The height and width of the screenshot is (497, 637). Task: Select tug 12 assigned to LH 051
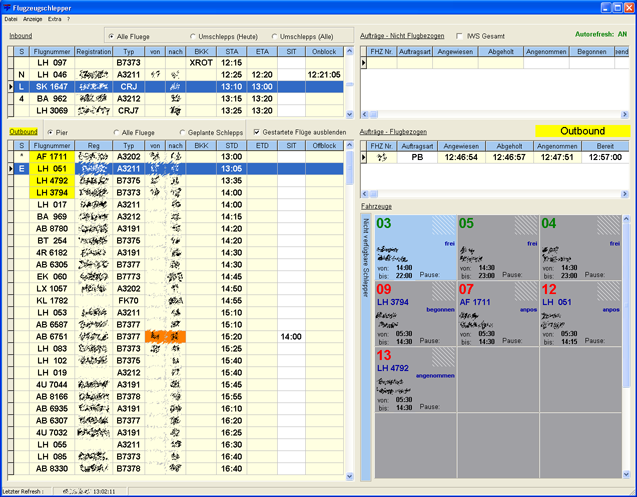(x=581, y=313)
